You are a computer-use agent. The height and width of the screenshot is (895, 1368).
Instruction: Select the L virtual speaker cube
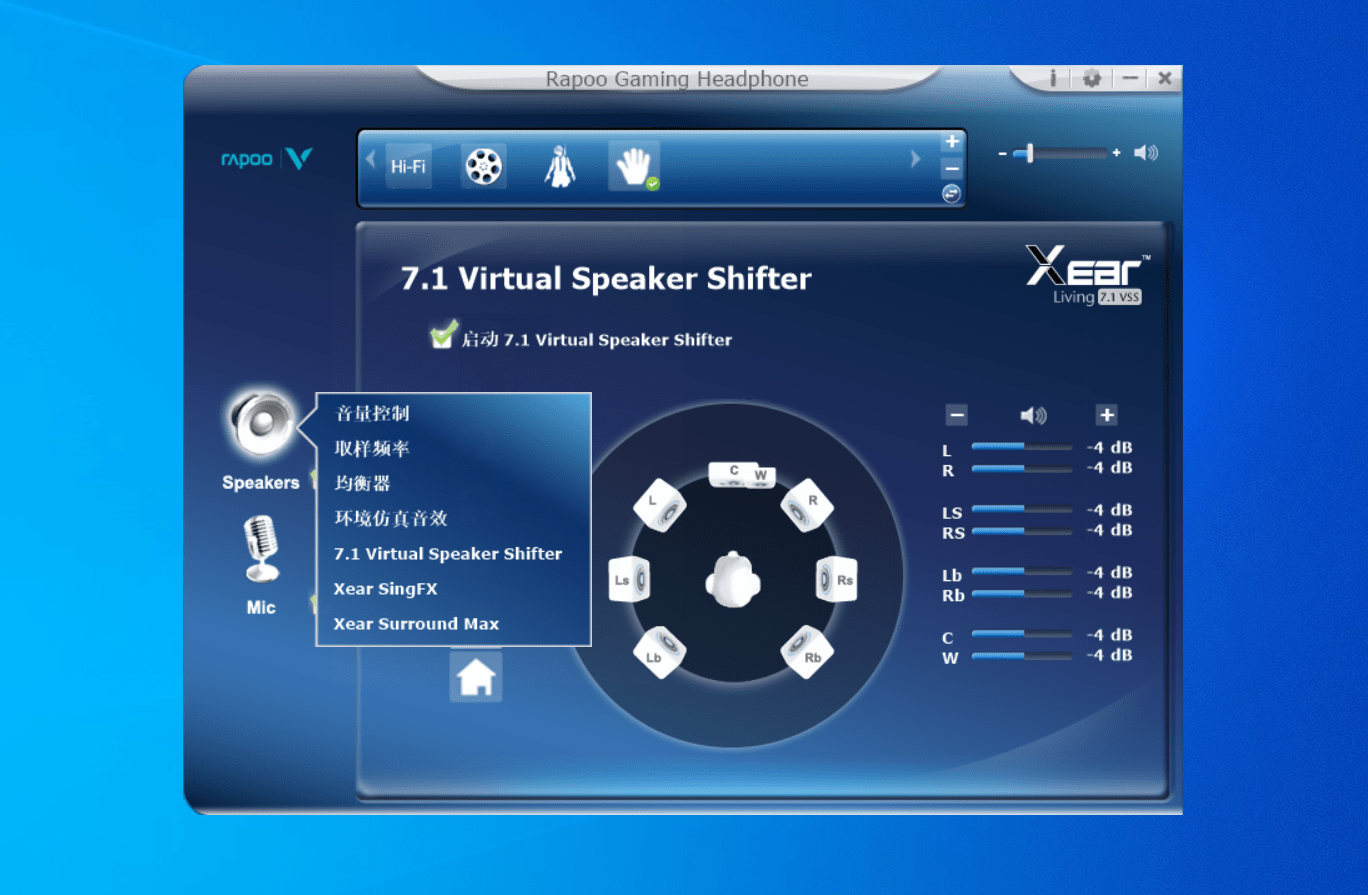(x=659, y=505)
